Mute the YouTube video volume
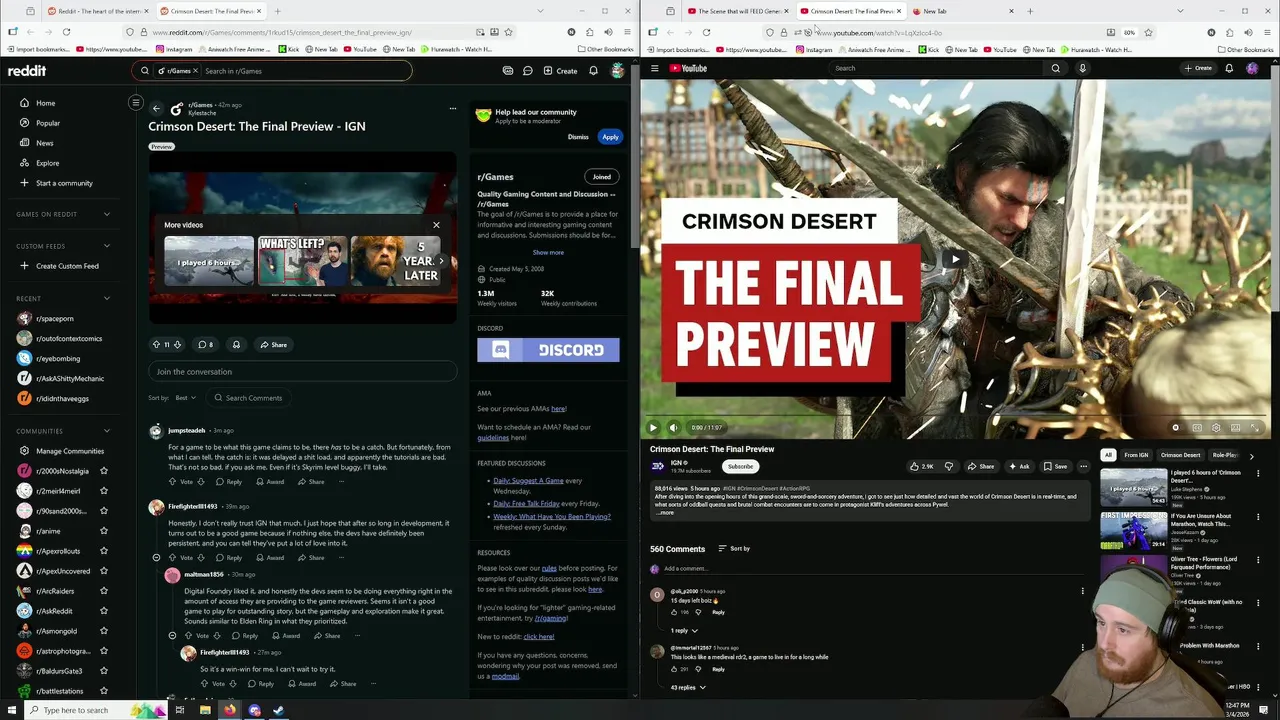The width and height of the screenshot is (1280, 720). click(673, 428)
